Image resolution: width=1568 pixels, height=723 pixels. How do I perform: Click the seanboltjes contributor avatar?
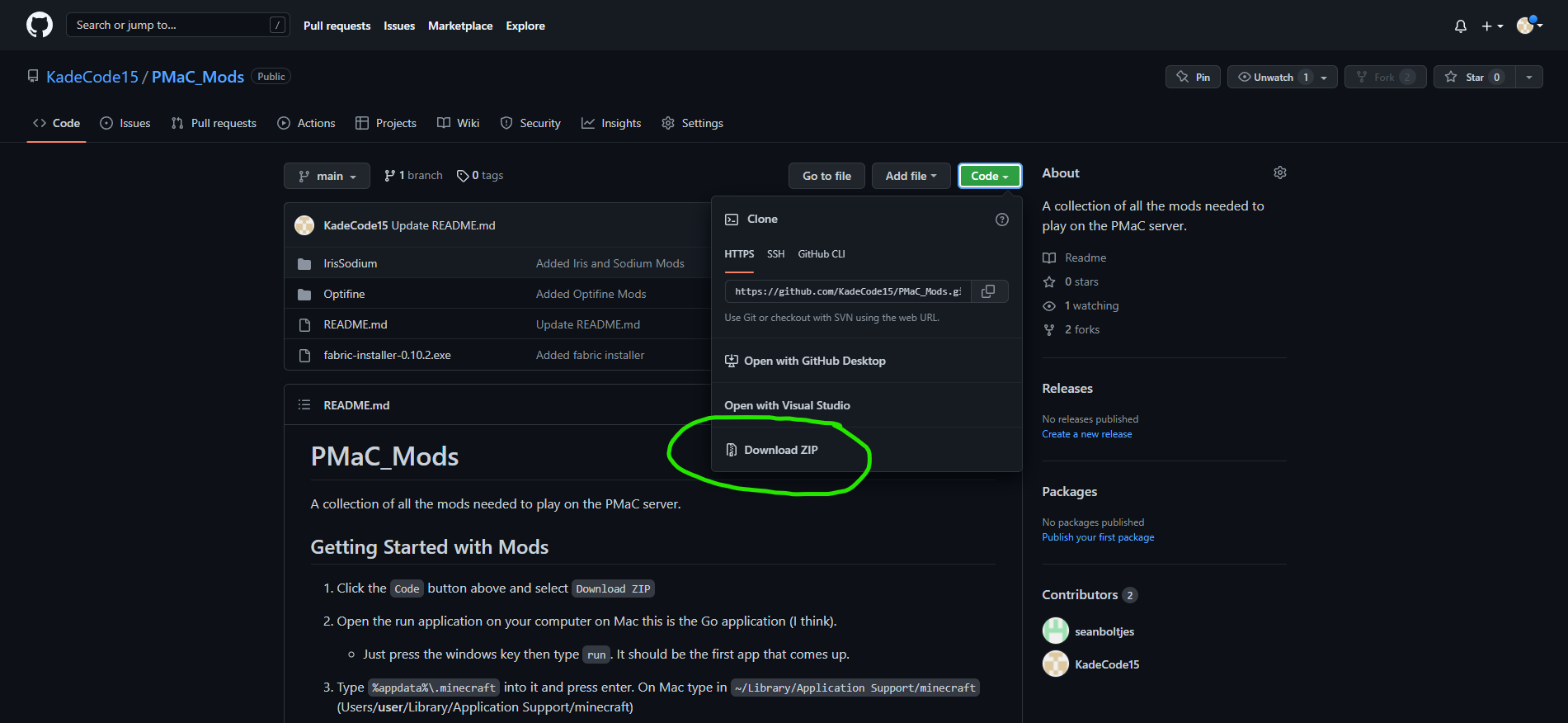click(x=1056, y=631)
